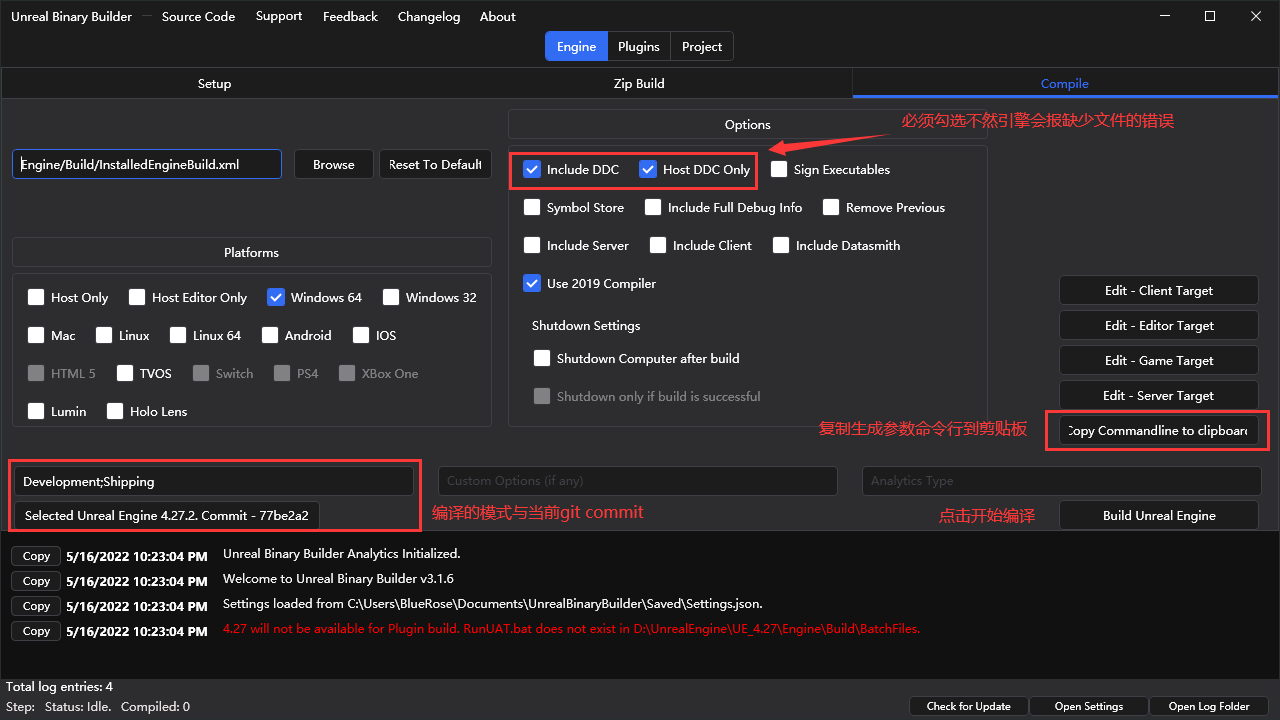Copy Commandline to clipboard
This screenshot has height=720, width=1280.
tap(1159, 430)
